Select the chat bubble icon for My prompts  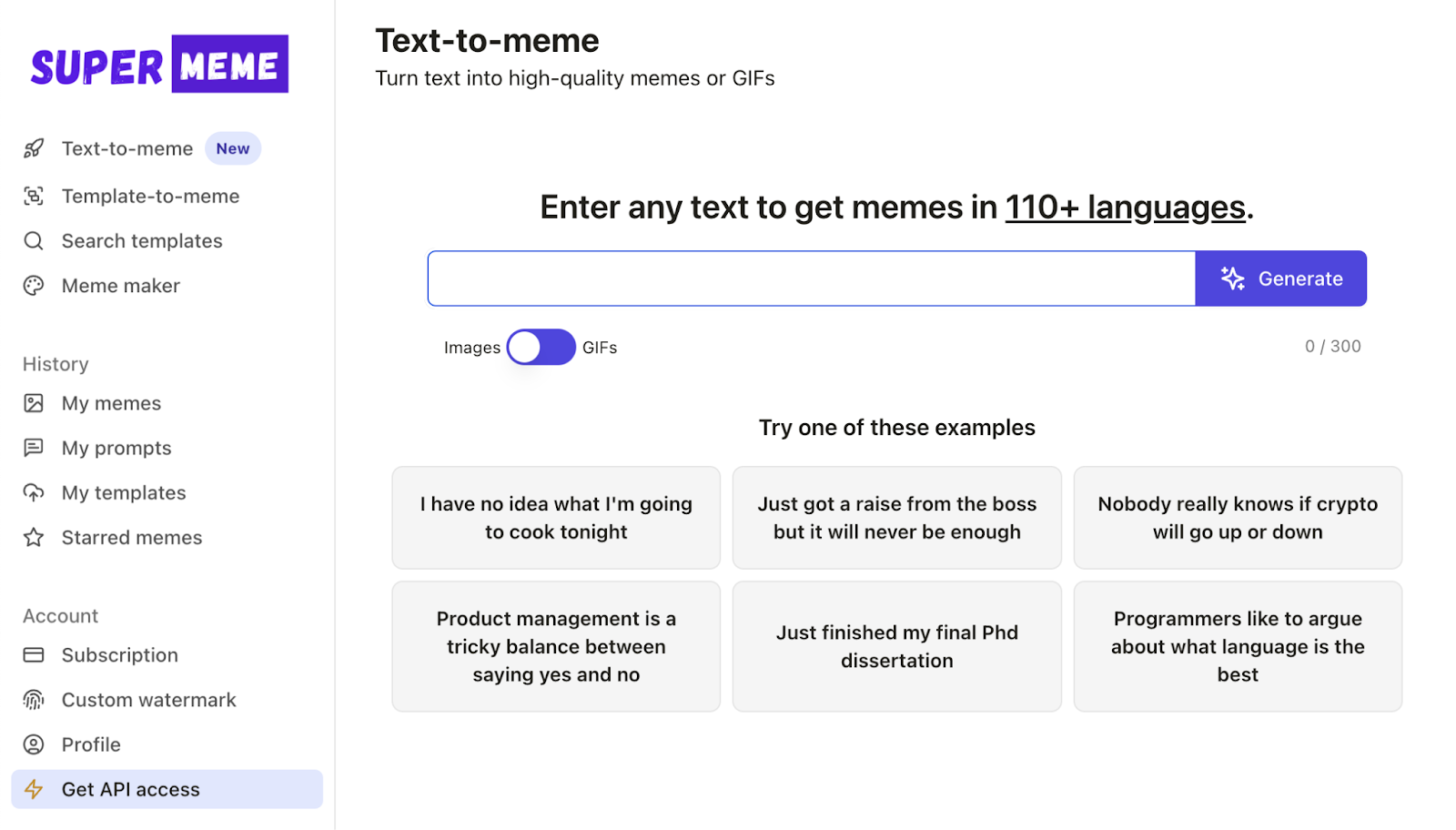(34, 447)
